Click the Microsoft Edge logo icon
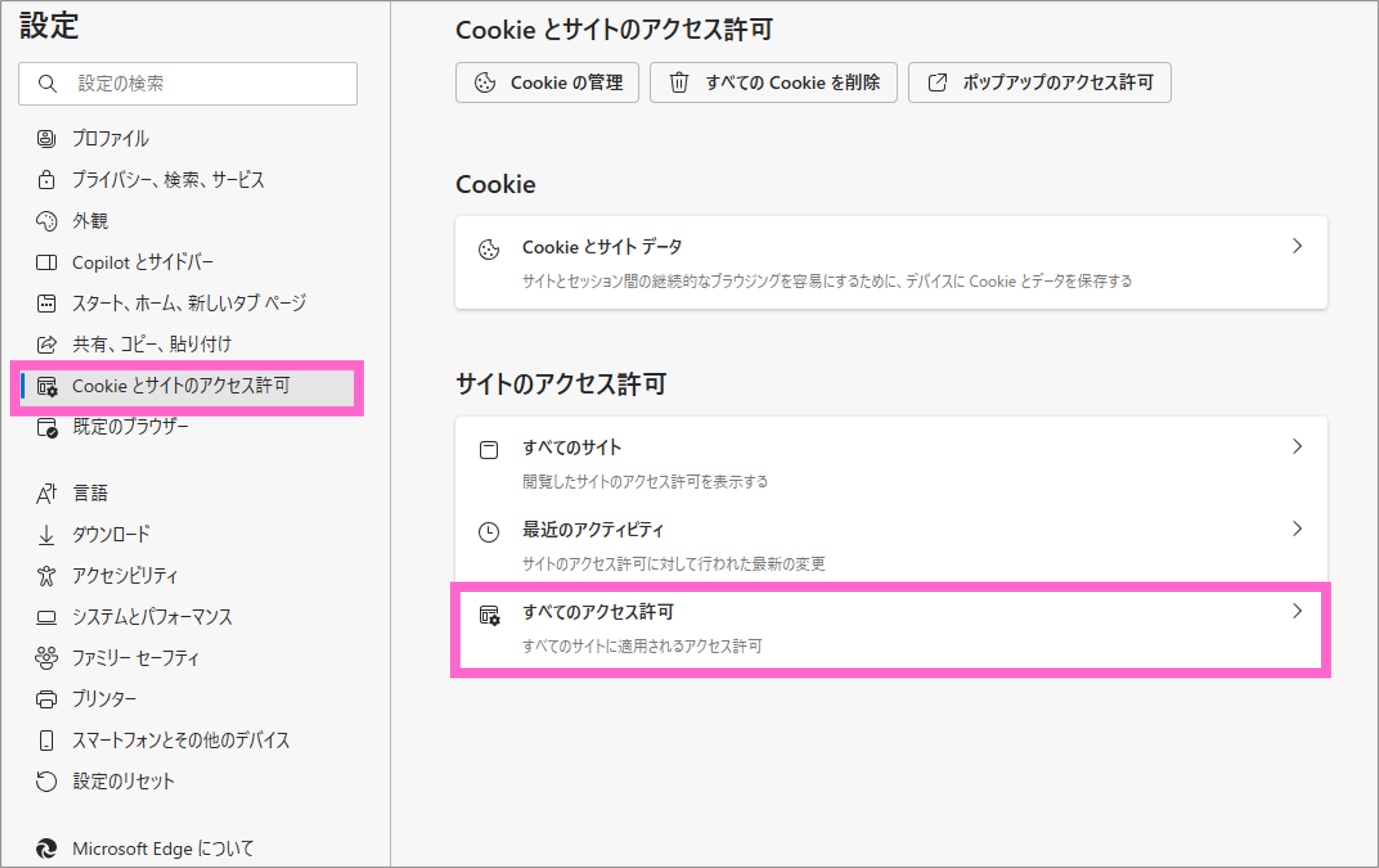 coord(46,848)
